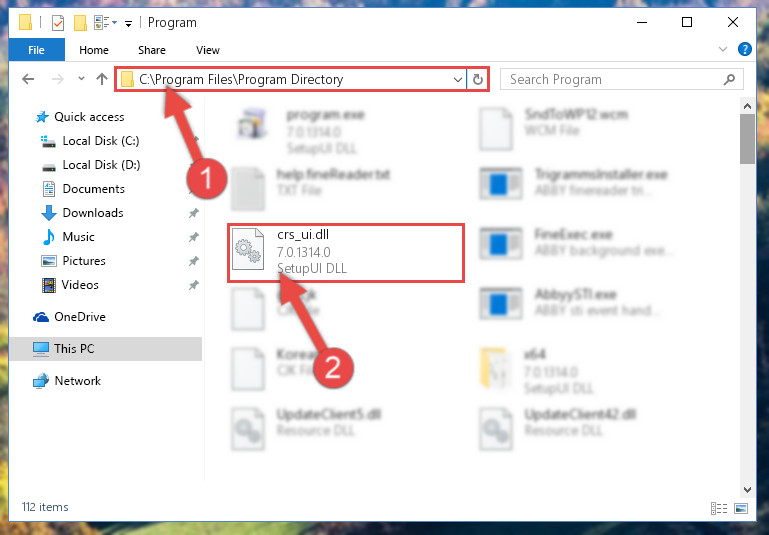Screen dimensions: 769x535
Task: Click the New folder quick access icon
Action: [80, 23]
